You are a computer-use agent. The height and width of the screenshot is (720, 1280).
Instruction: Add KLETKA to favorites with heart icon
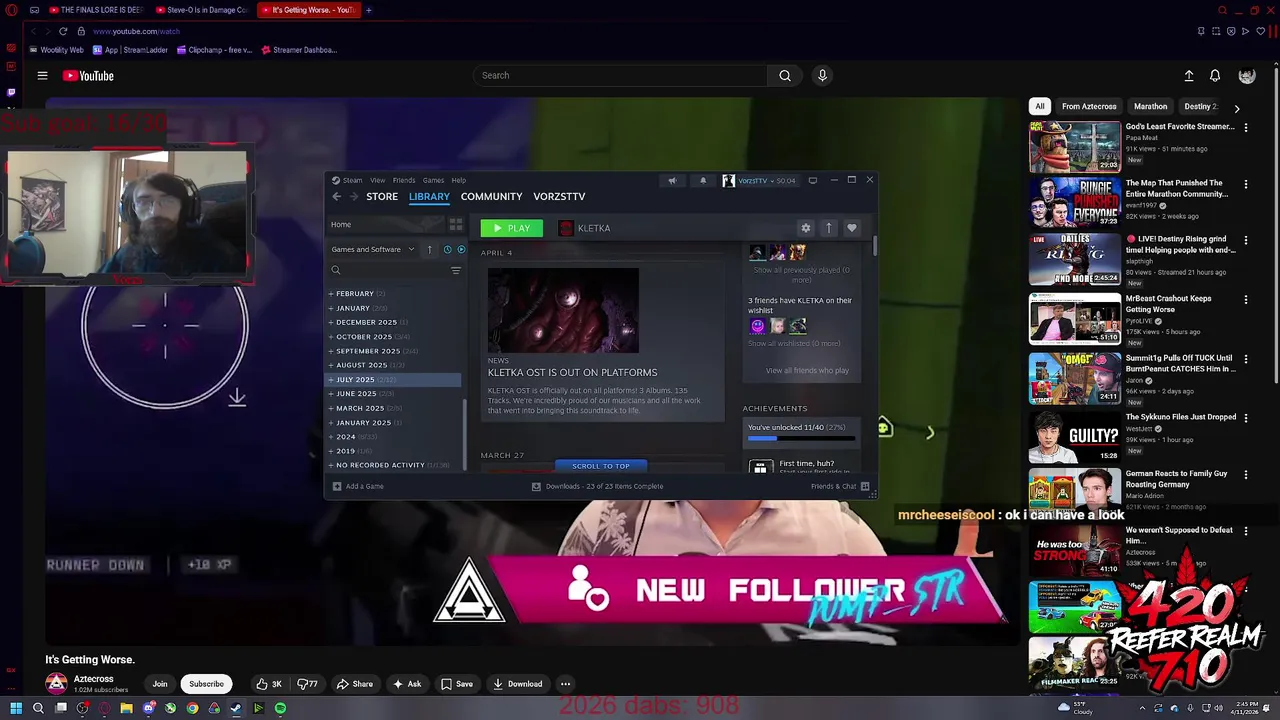pyautogui.click(x=852, y=228)
